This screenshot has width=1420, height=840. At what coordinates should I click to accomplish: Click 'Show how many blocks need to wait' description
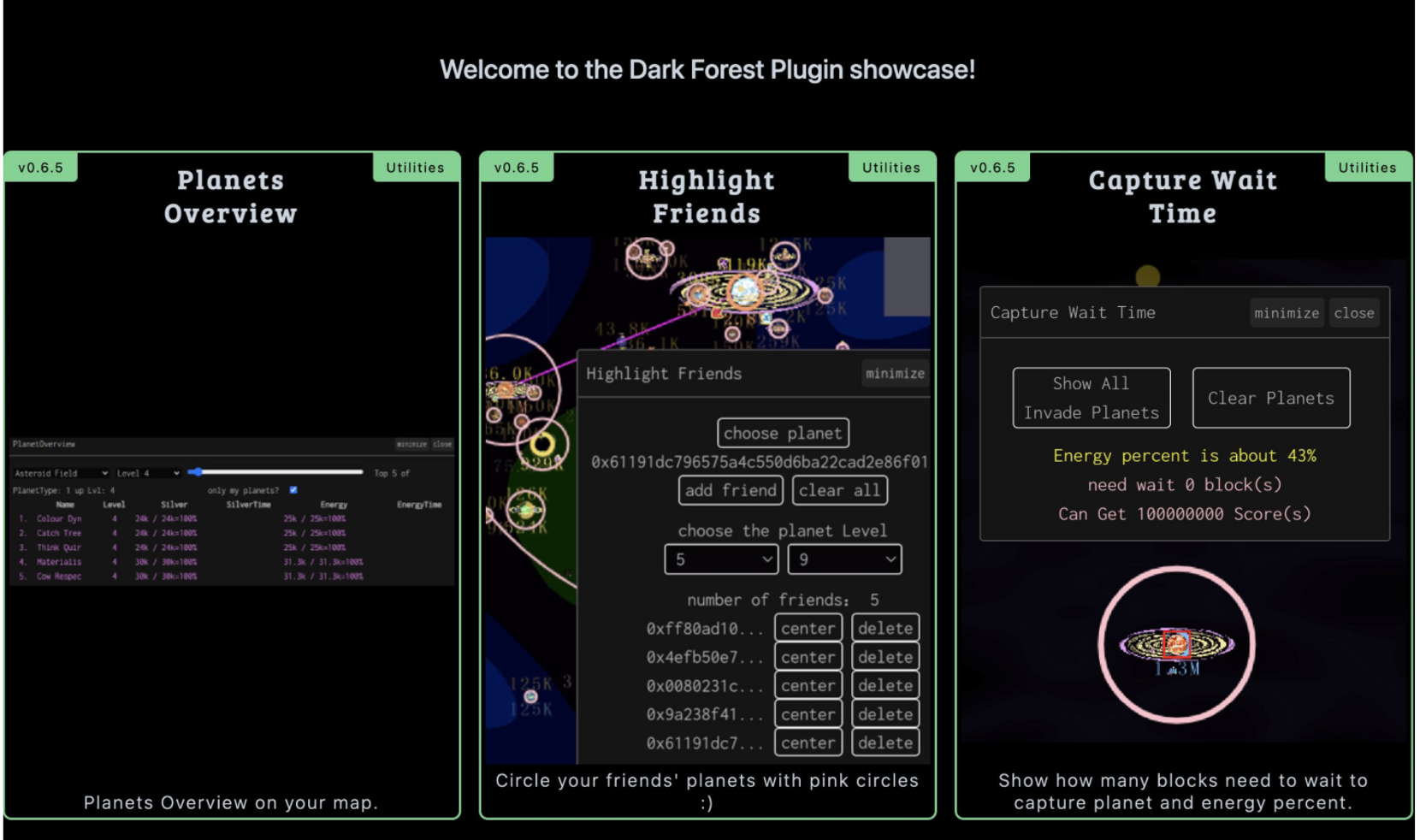[1183, 791]
